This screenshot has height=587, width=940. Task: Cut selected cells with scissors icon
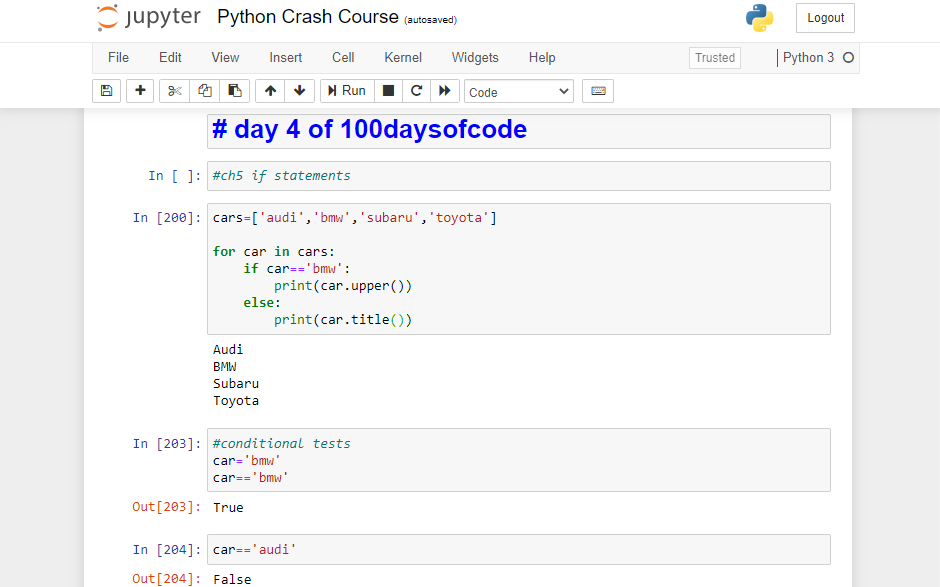174,91
